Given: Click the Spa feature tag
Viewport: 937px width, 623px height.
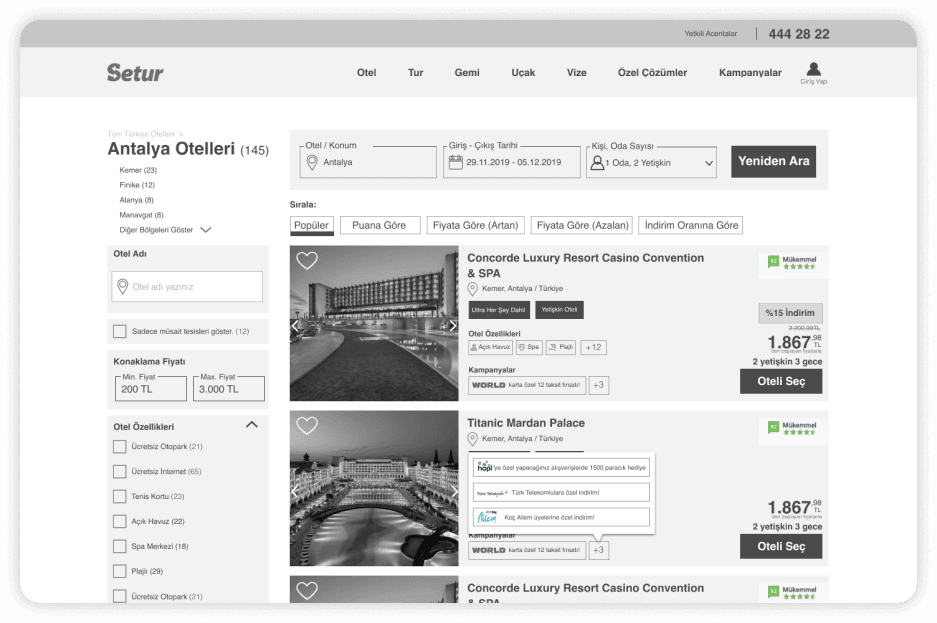Looking at the screenshot, I should tap(529, 347).
